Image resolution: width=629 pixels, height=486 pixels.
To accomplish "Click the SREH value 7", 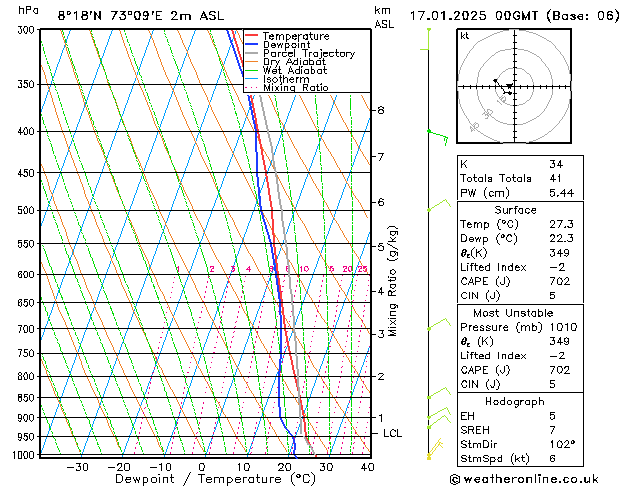I will click(552, 430).
